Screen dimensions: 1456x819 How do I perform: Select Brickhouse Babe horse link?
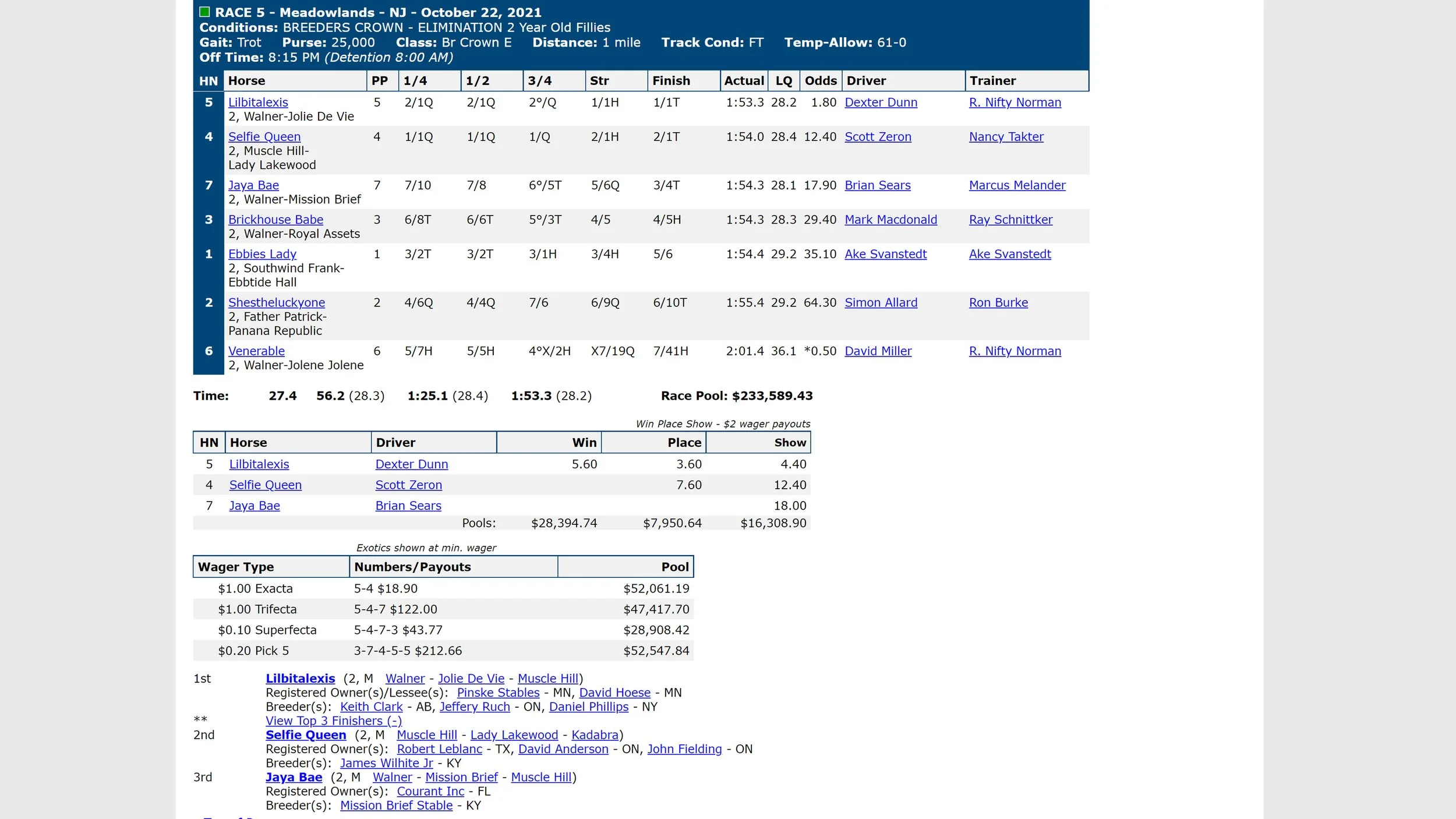(275, 220)
